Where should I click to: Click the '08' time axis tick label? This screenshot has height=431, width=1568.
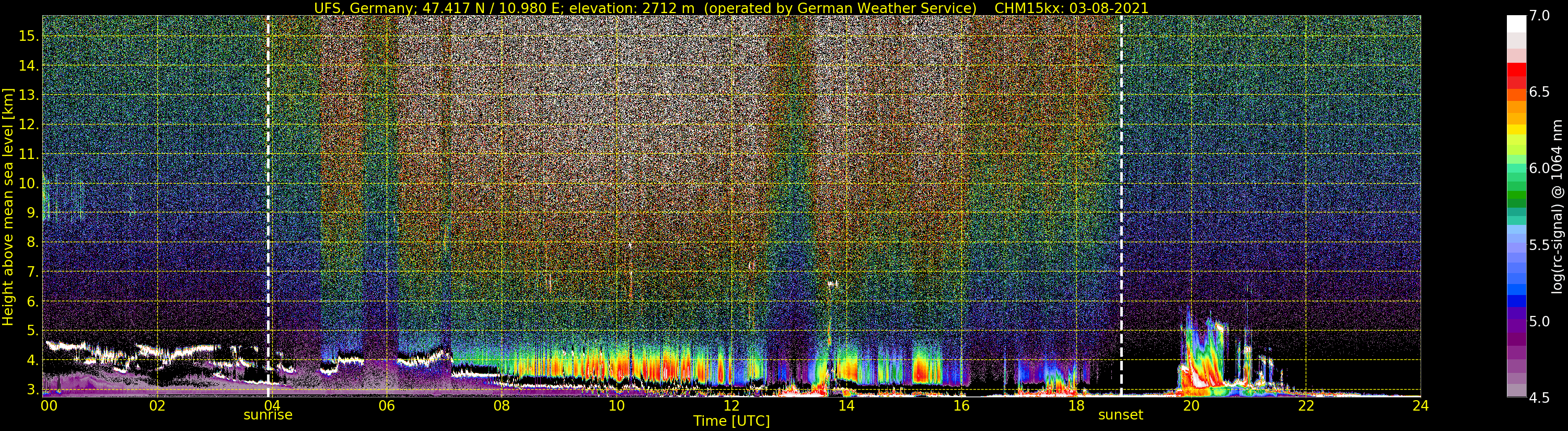click(x=502, y=405)
